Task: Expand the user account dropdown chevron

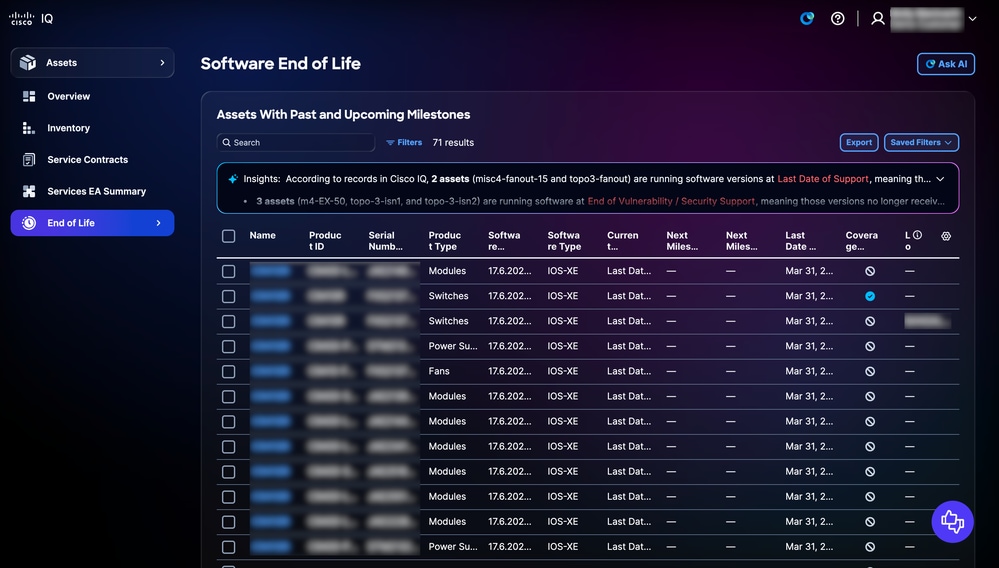Action: [972, 19]
